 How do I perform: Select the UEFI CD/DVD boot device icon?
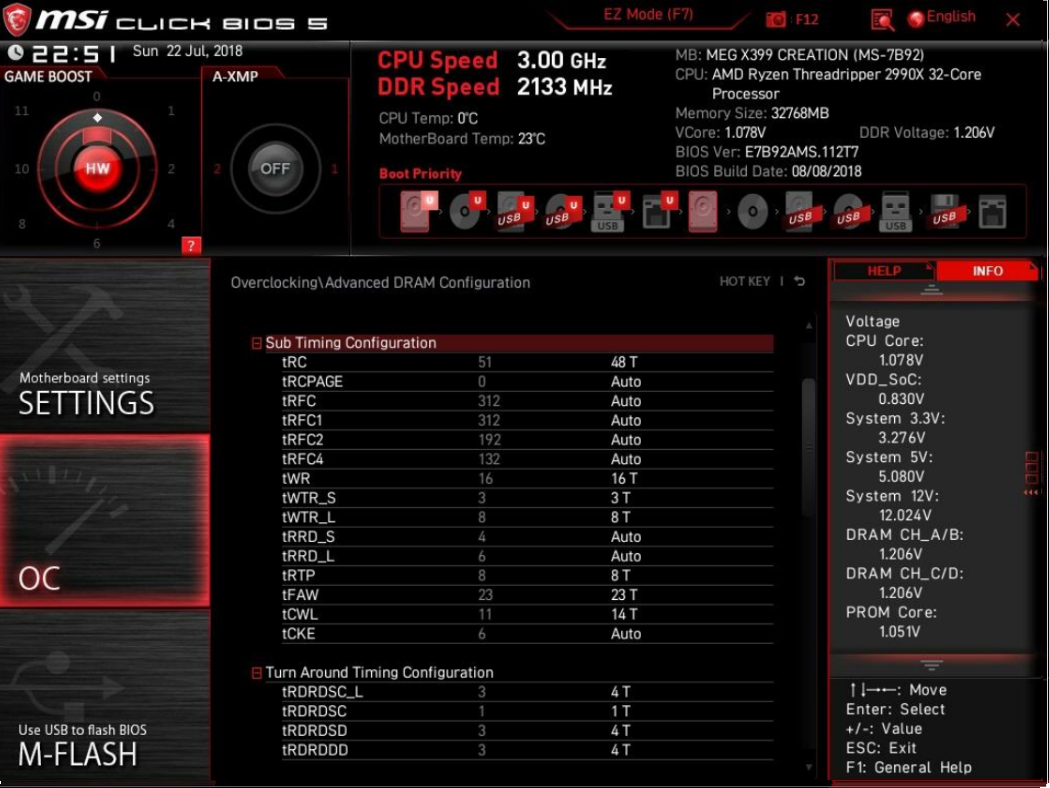pyautogui.click(x=467, y=212)
